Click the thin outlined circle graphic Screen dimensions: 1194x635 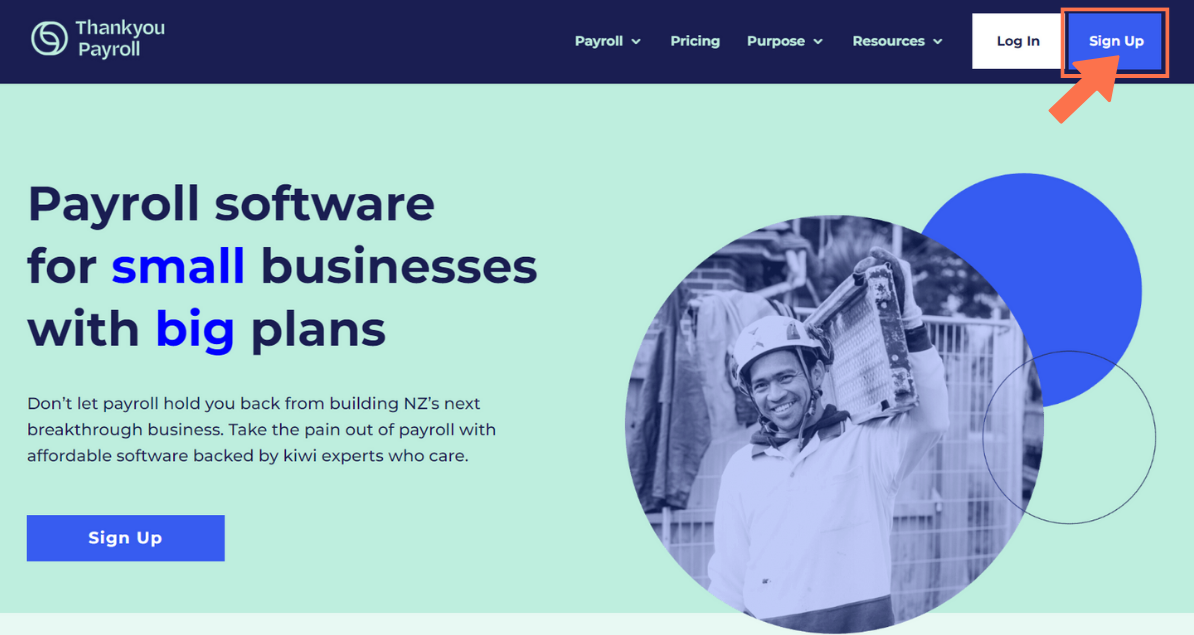pyautogui.click(x=1068, y=437)
